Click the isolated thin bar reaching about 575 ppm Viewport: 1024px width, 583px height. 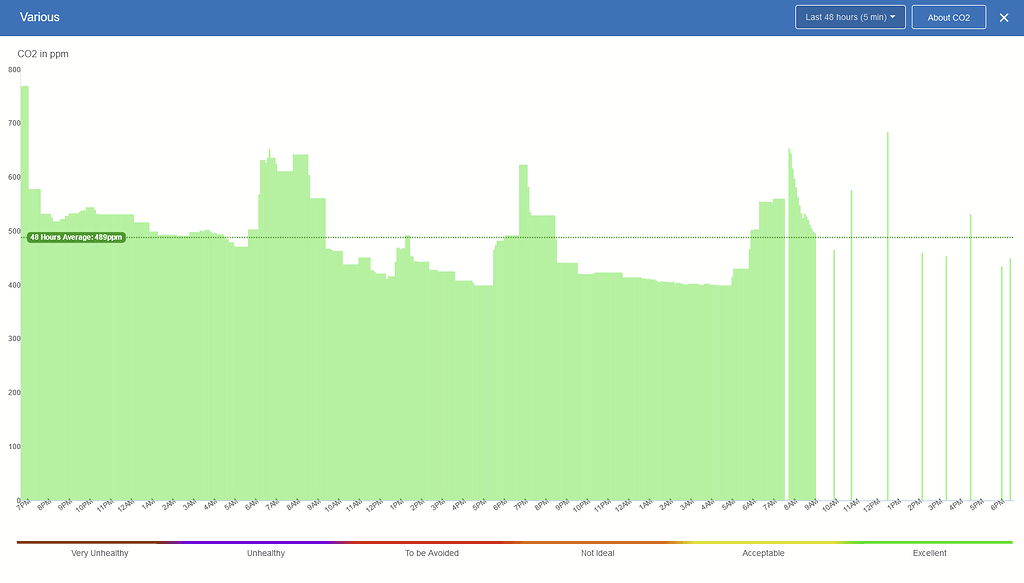(x=851, y=350)
